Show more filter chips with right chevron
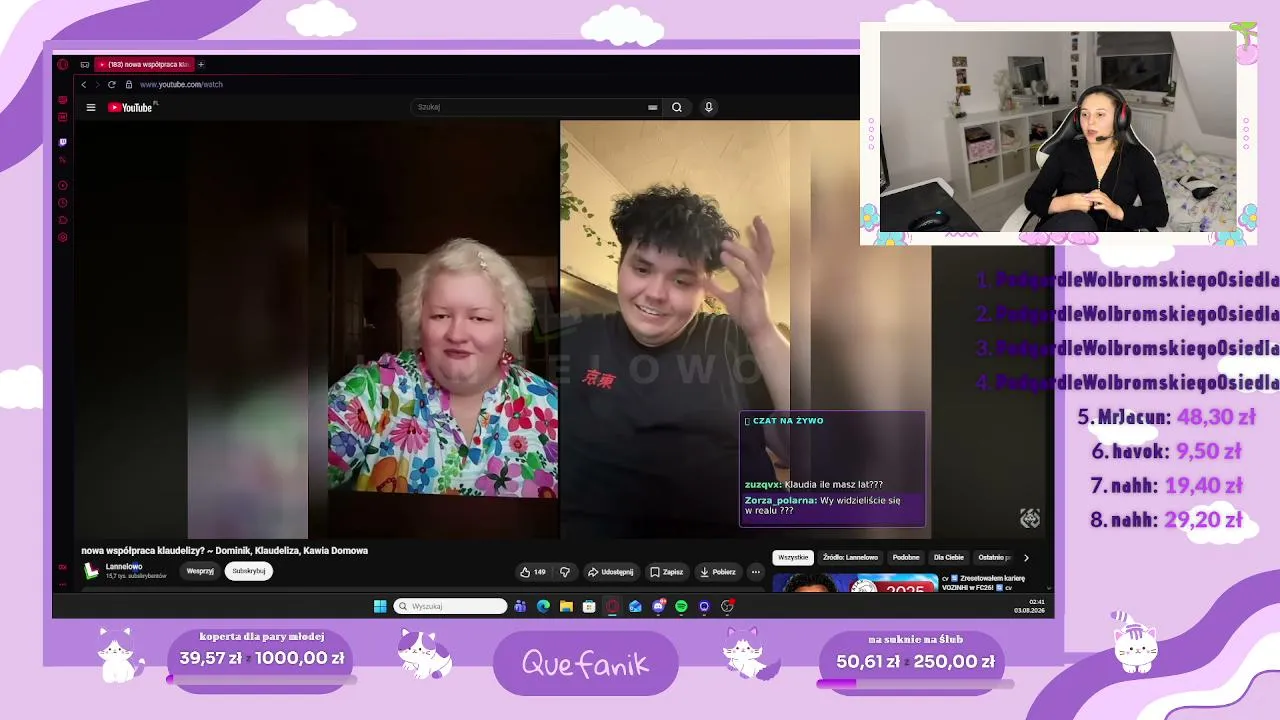Image resolution: width=1280 pixels, height=720 pixels. 1025,558
